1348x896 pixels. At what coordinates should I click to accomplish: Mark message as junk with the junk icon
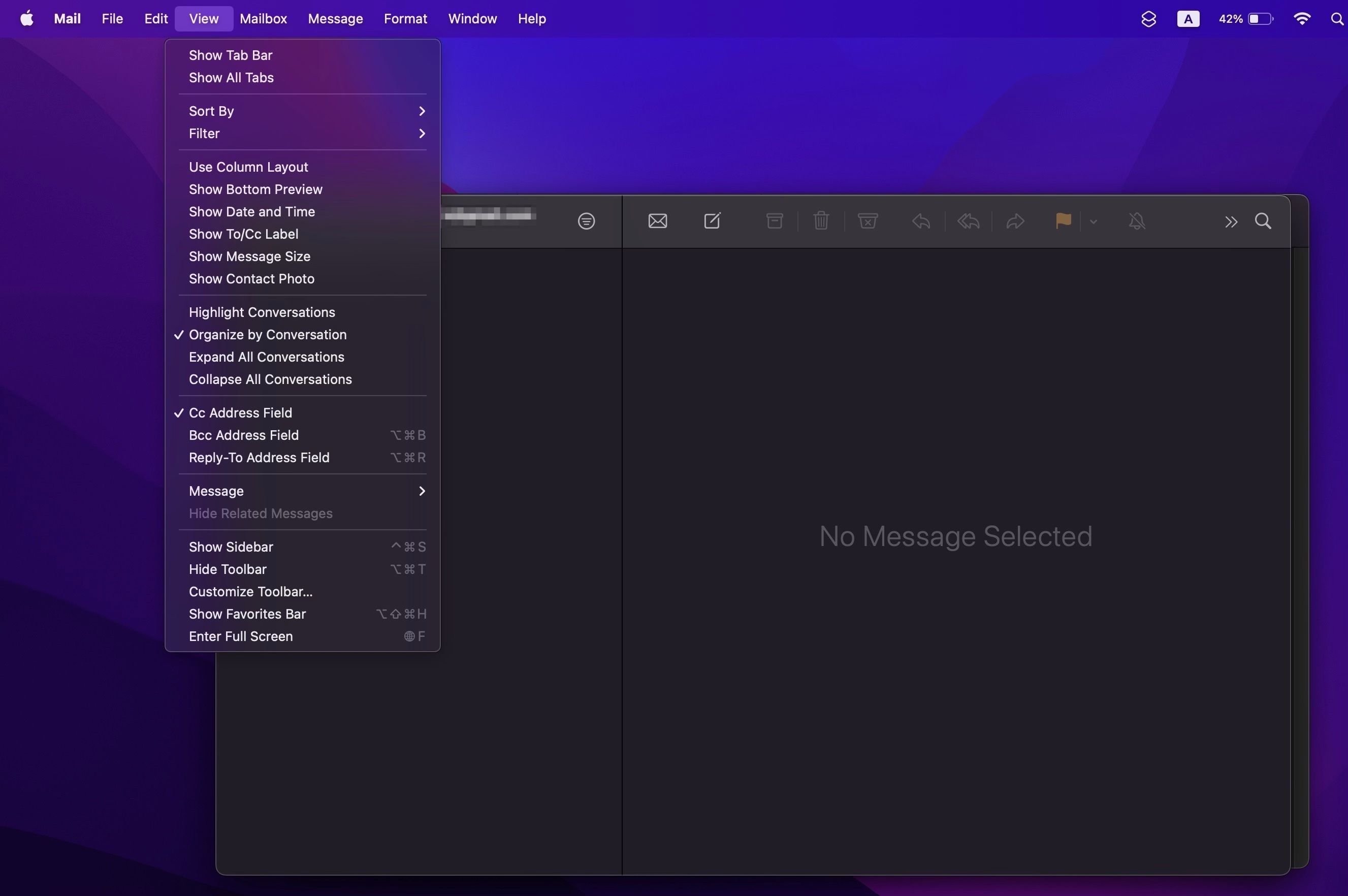[x=867, y=220]
